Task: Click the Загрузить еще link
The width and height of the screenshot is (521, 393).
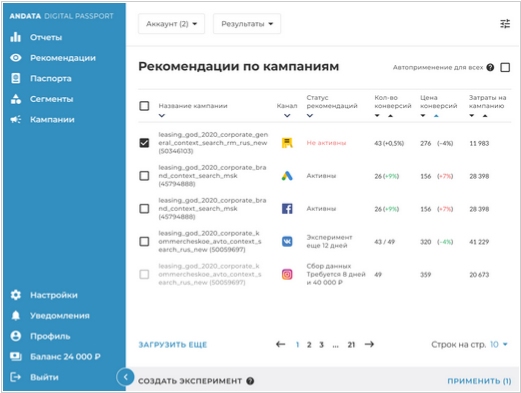Action: point(173,345)
